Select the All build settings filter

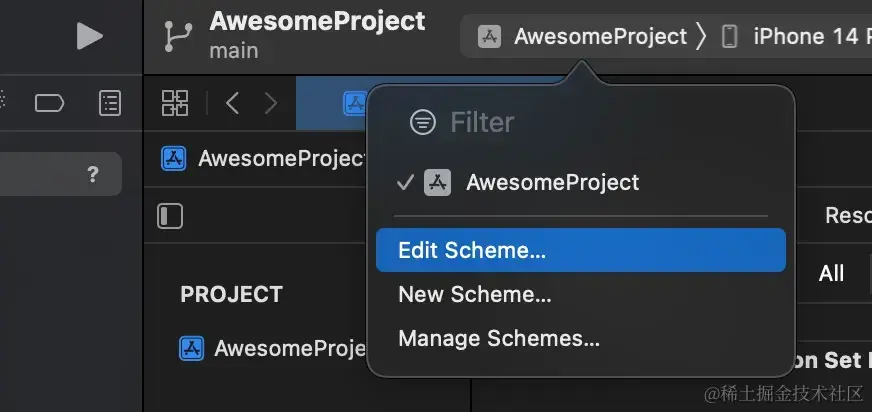click(831, 273)
